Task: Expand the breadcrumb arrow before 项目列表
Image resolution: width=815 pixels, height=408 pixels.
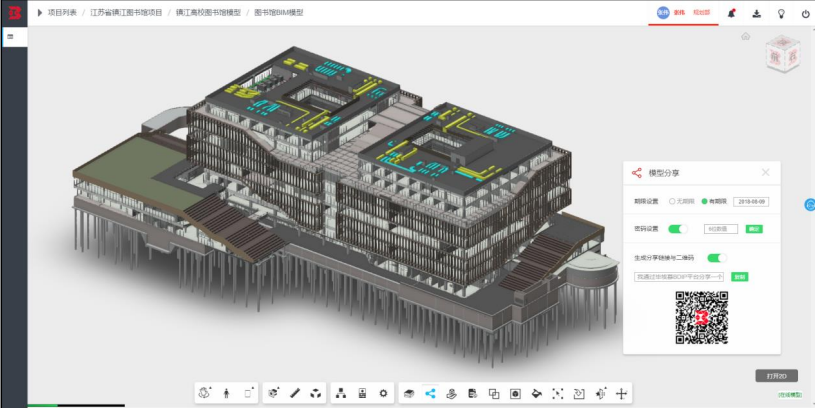Action: pyautogui.click(x=40, y=13)
